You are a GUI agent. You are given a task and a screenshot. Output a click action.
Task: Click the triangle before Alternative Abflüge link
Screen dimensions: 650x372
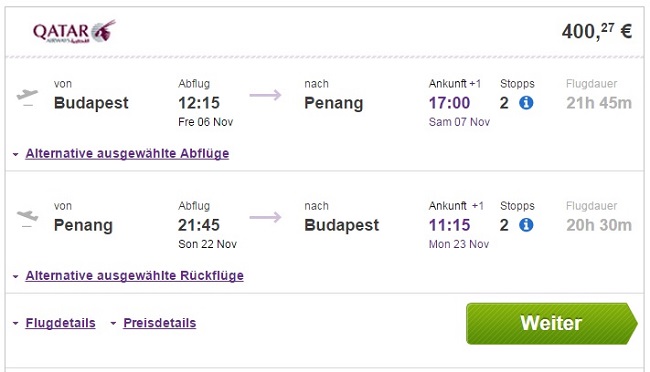pos(15,154)
